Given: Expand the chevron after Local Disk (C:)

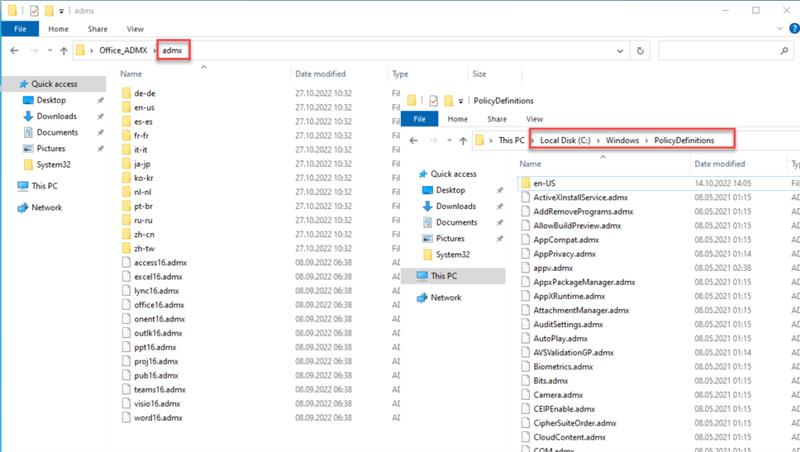Looking at the screenshot, I should (x=598, y=140).
